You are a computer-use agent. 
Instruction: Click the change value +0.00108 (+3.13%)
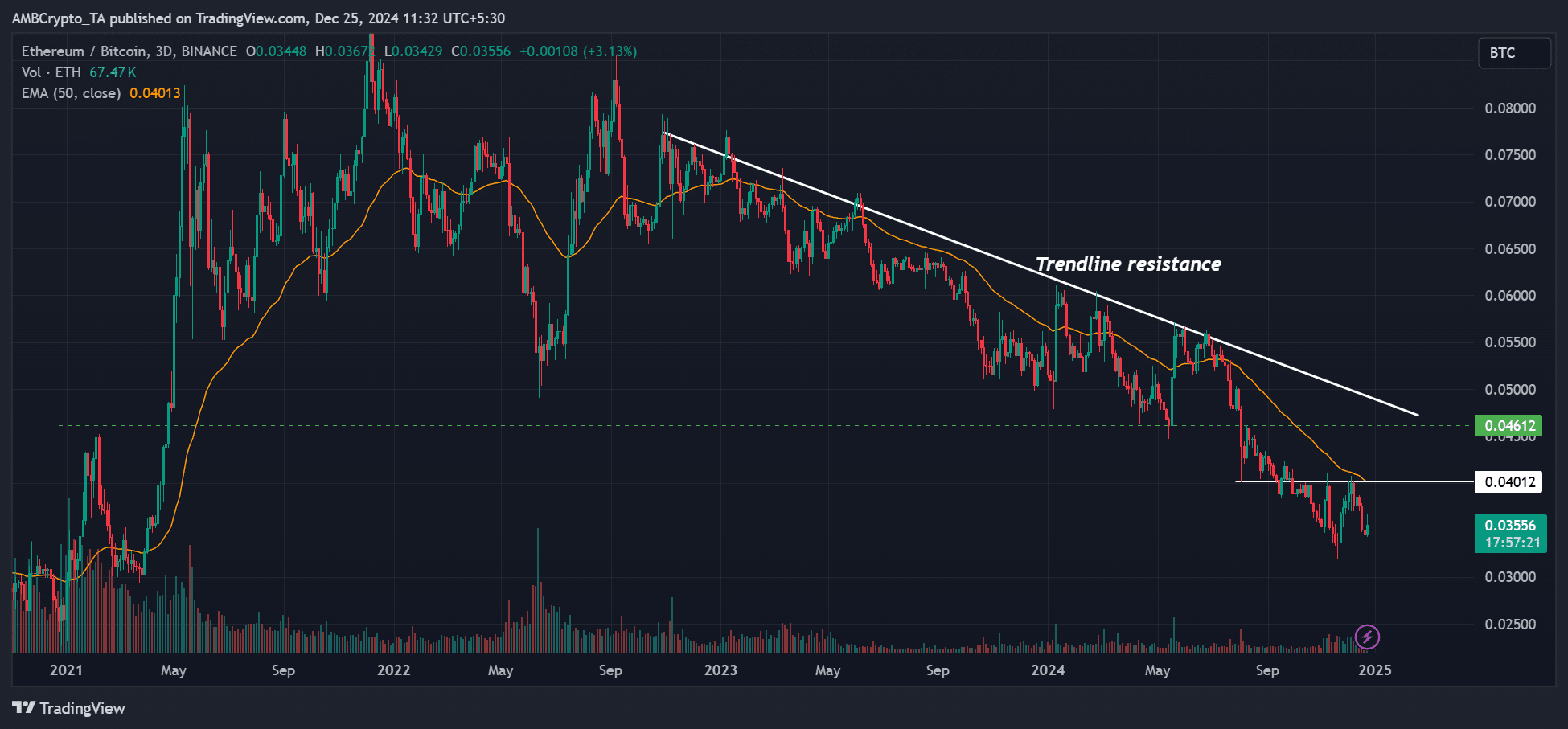(578, 51)
